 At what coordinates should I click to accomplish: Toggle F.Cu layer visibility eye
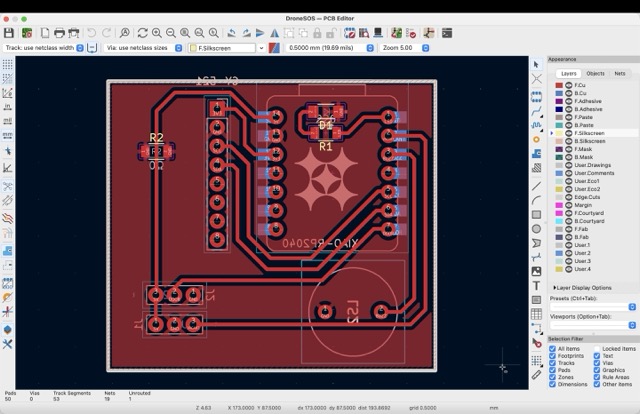569,85
